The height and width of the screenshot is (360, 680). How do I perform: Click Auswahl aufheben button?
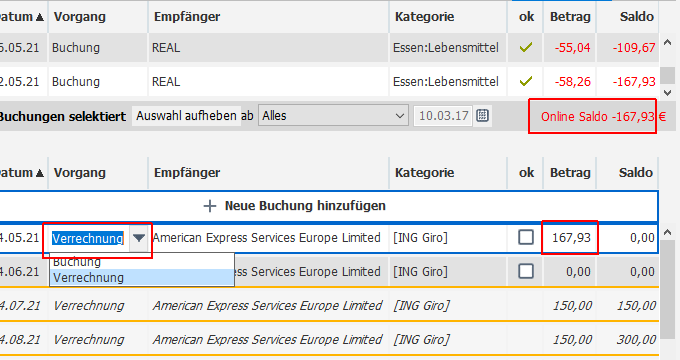tap(186, 116)
